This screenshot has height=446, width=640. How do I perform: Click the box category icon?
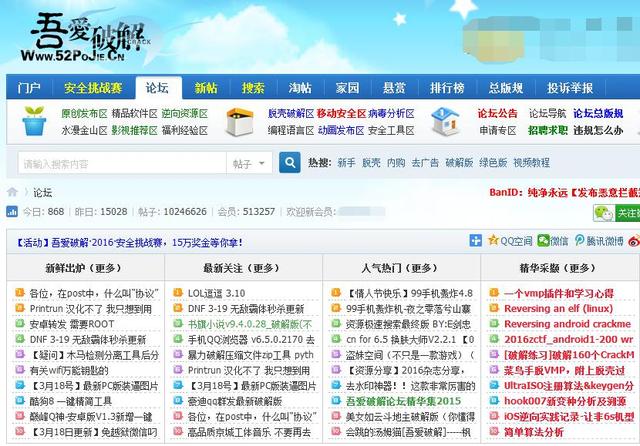[x=240, y=122]
